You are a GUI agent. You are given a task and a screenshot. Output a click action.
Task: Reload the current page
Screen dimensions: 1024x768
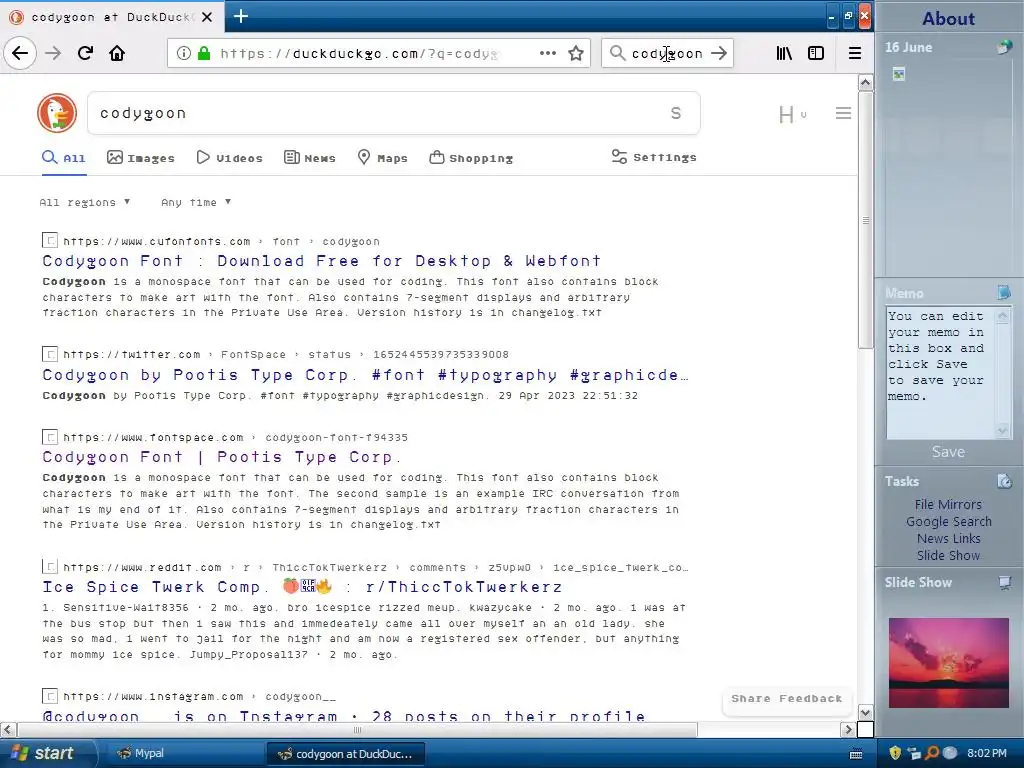[85, 53]
